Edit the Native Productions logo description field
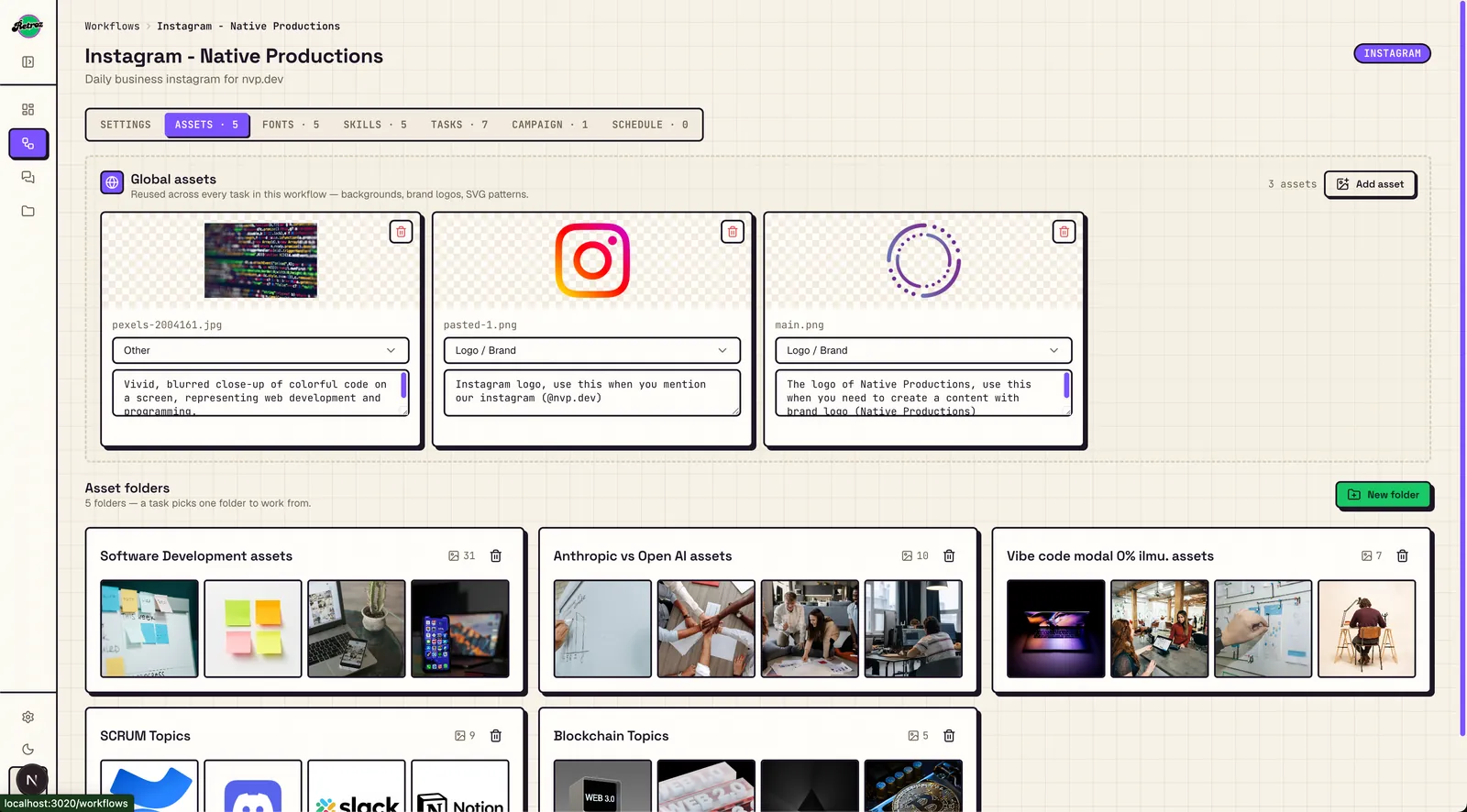 click(923, 393)
